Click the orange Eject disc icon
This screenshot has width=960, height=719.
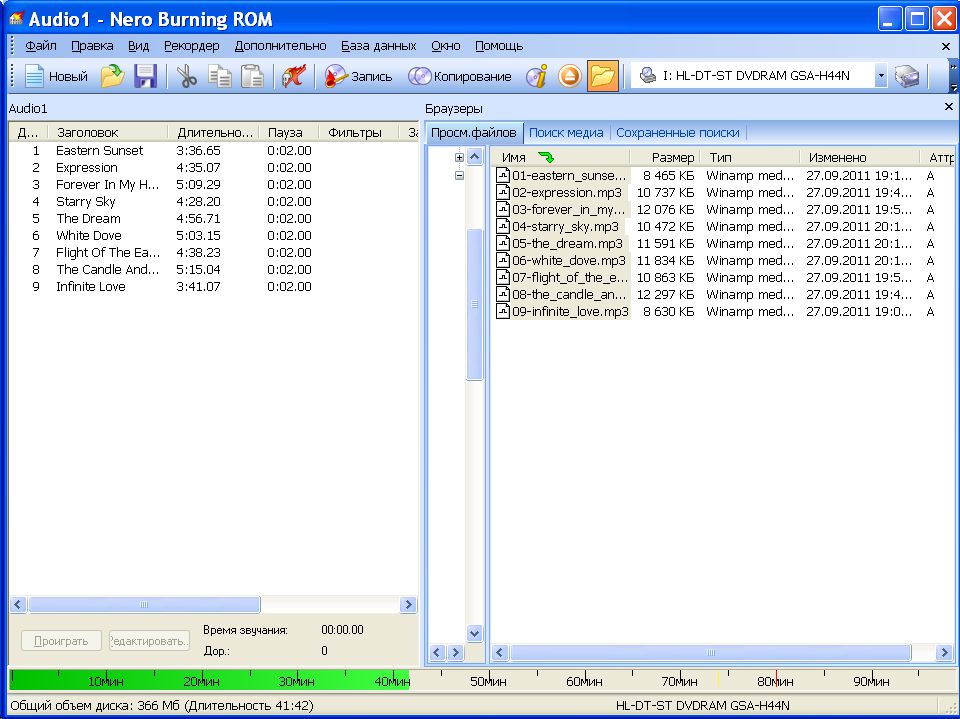(x=569, y=76)
